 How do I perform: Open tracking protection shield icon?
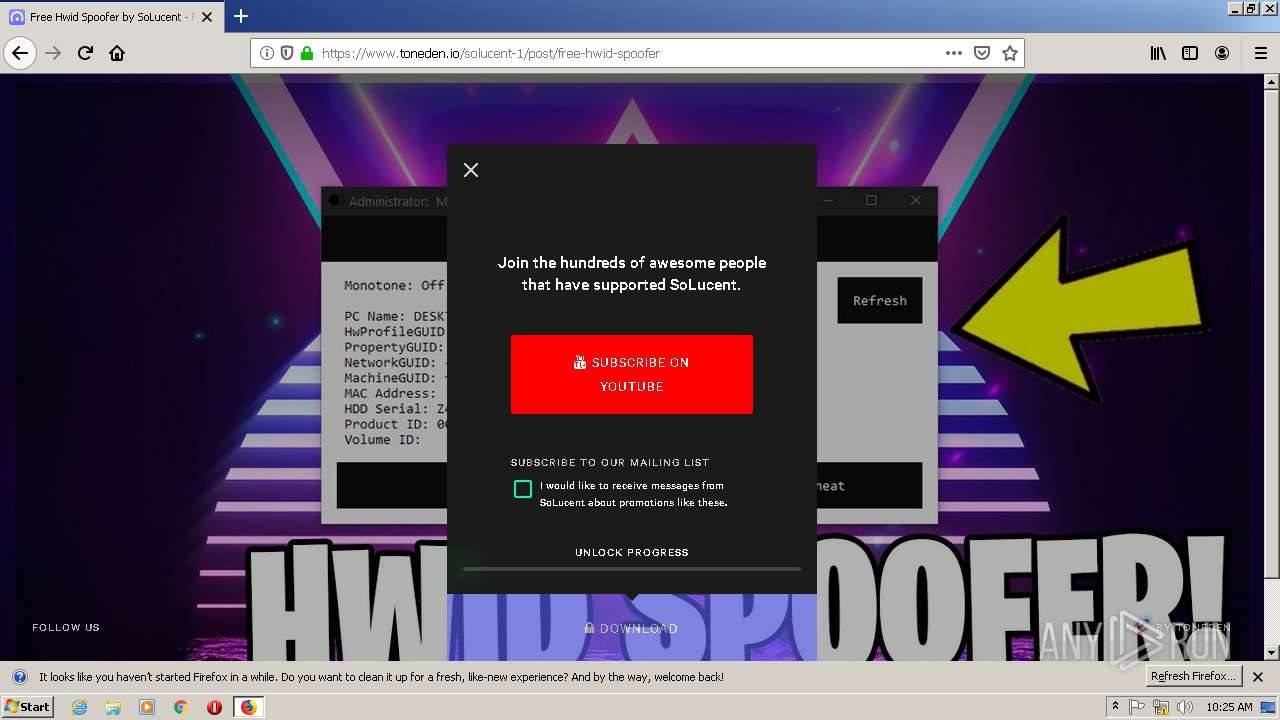pyautogui.click(x=287, y=53)
